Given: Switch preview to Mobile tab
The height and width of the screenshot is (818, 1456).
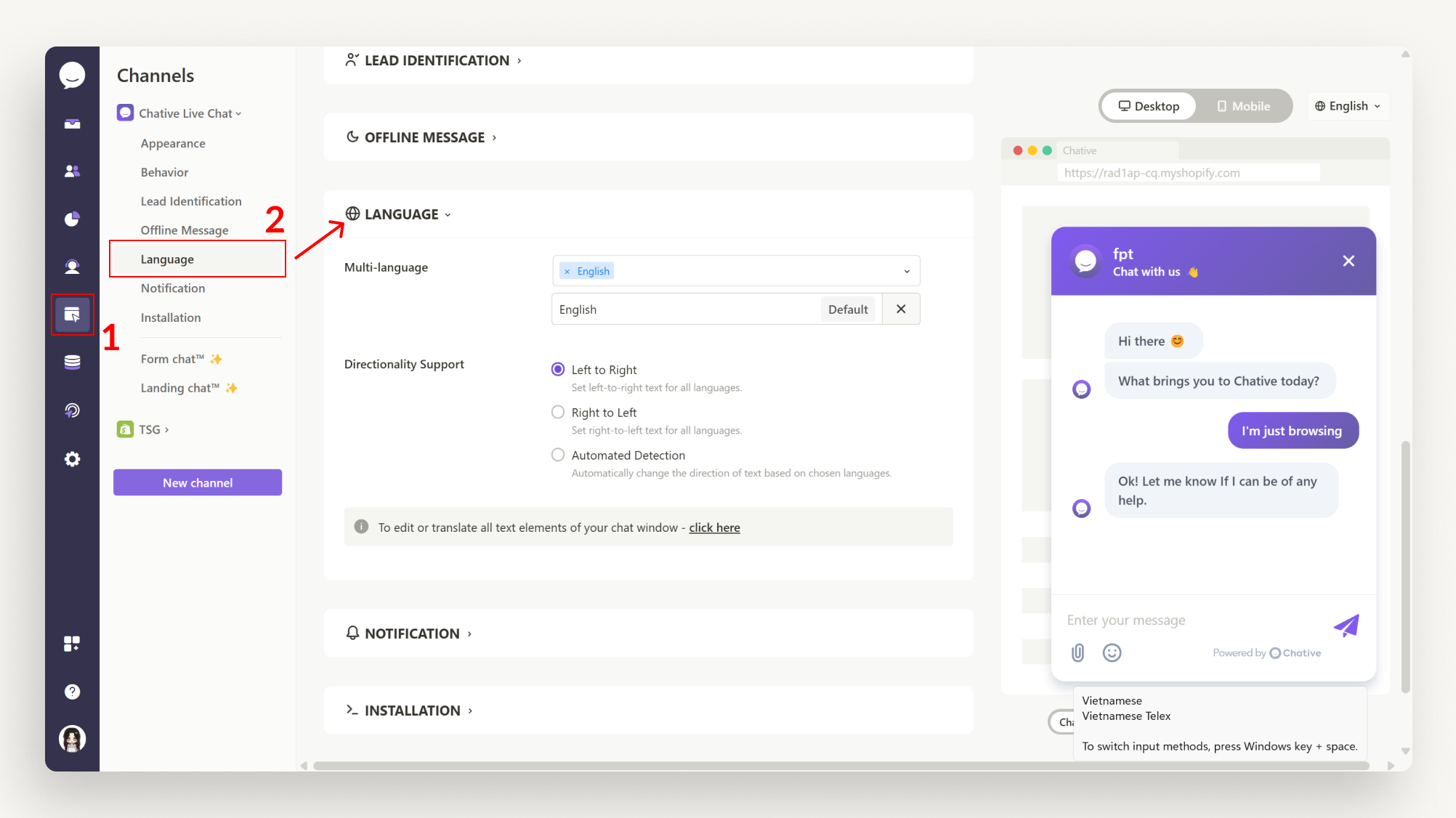Looking at the screenshot, I should pyautogui.click(x=1243, y=106).
